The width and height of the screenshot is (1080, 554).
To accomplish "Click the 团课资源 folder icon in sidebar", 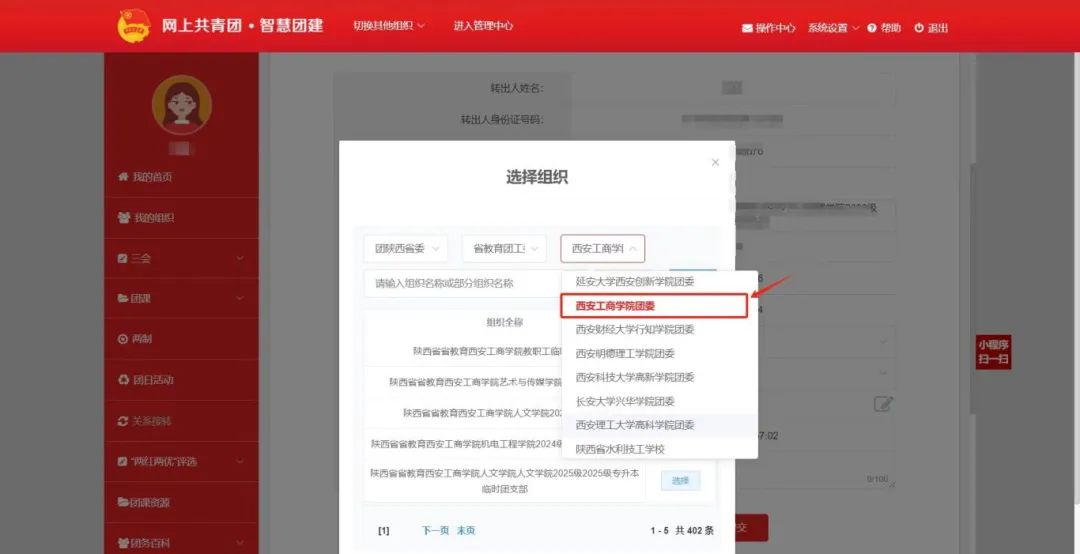I will [x=123, y=502].
